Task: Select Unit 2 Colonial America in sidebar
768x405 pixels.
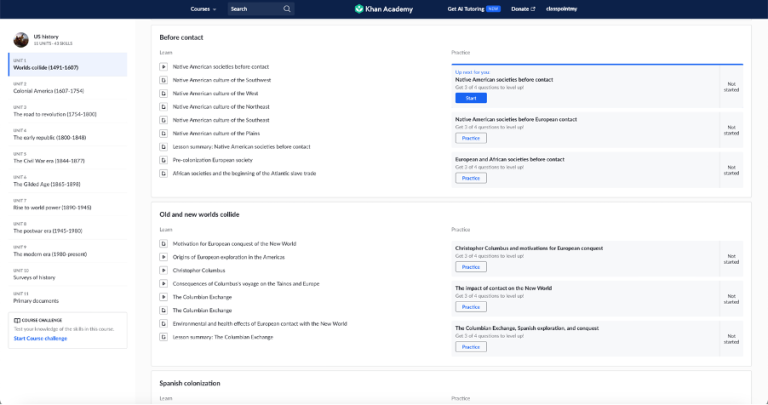Action: coord(68,88)
